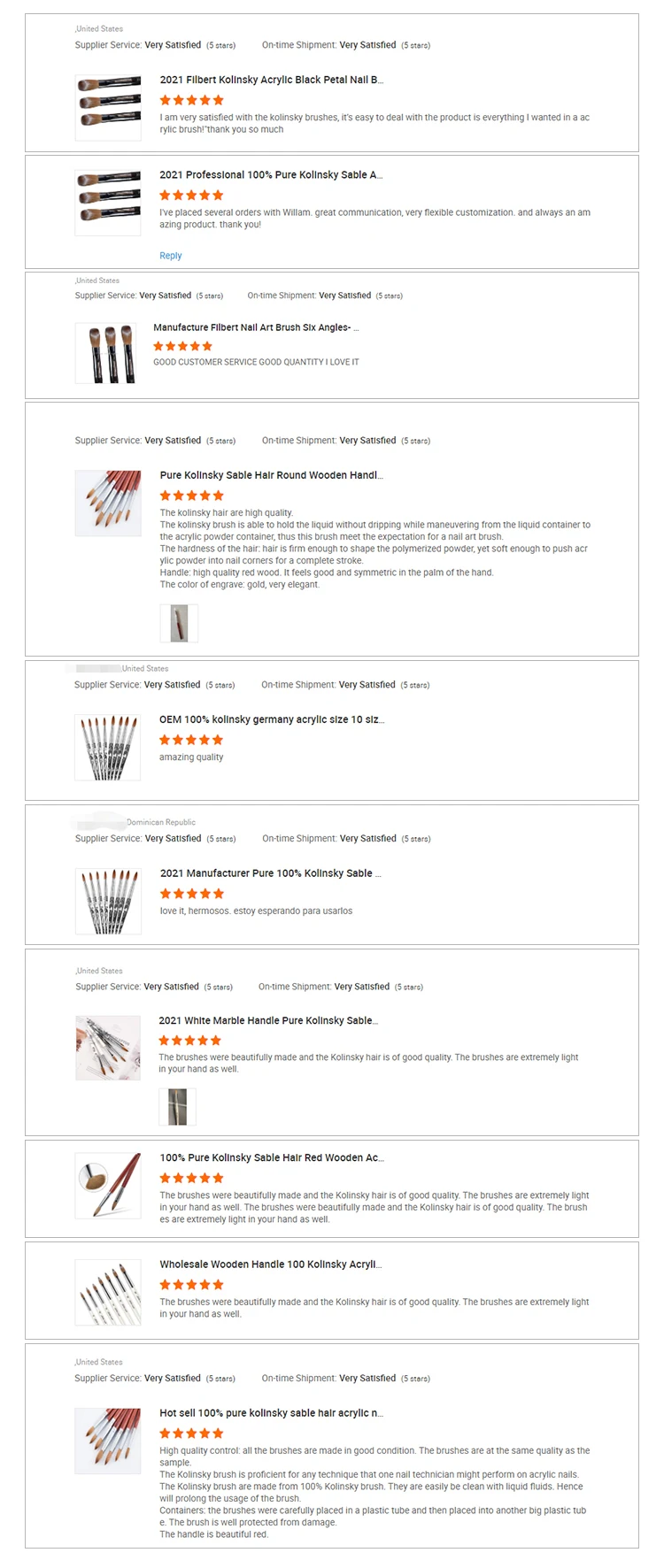Viewport: 664px width, 1568px height.
Task: Open OEM 100% kolinsky germany acrylic title
Action: click(271, 719)
